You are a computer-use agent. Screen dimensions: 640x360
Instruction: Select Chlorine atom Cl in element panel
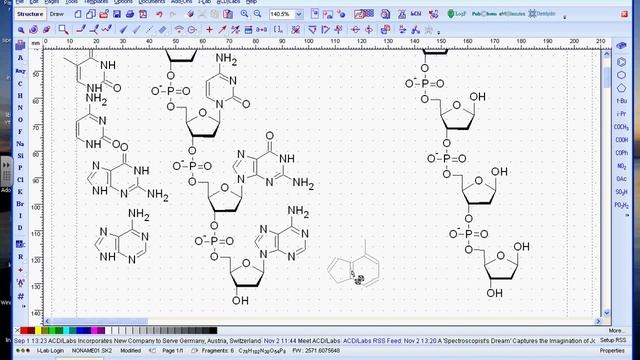(20, 180)
